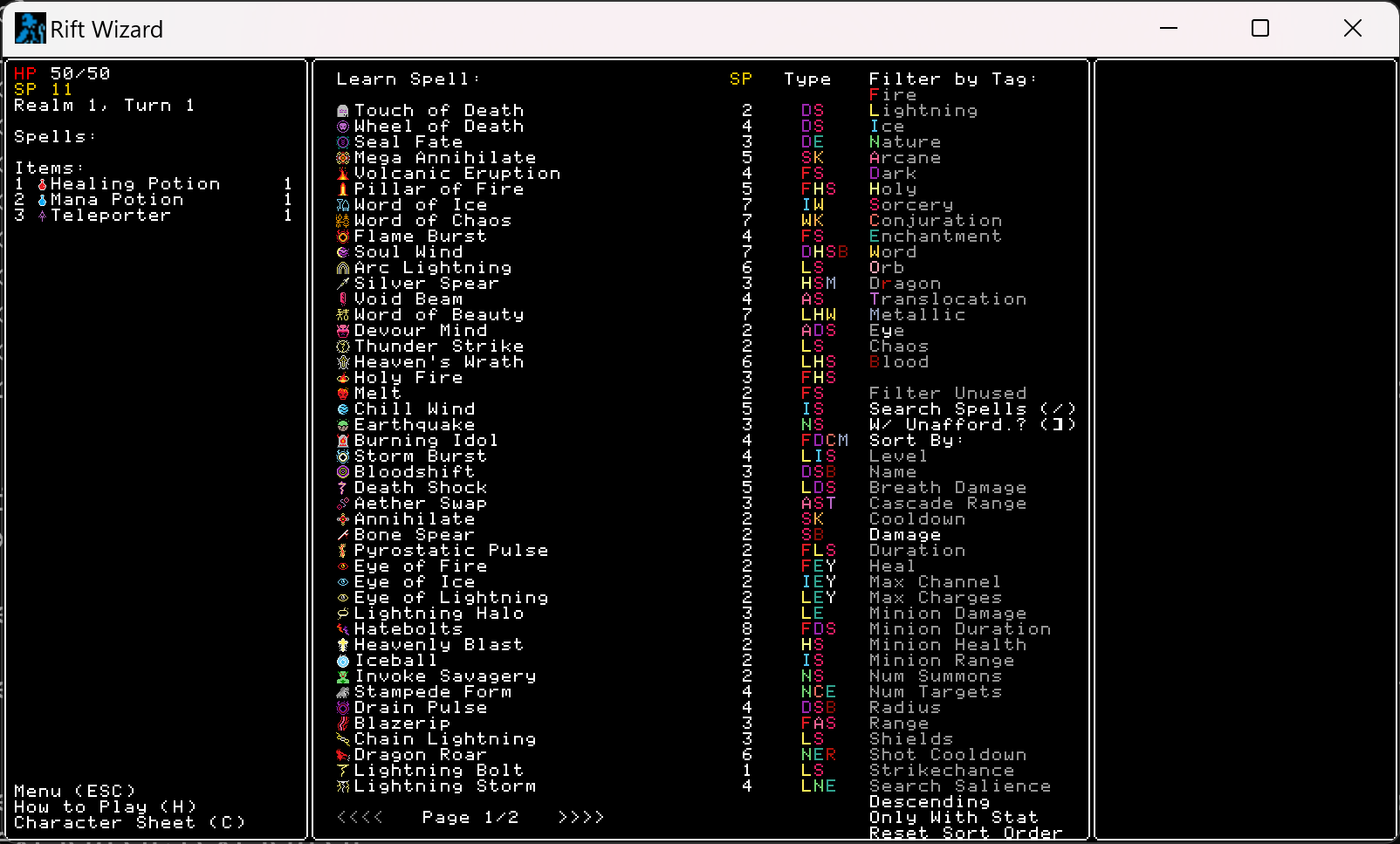Open the Menu (ESC) option

click(75, 792)
